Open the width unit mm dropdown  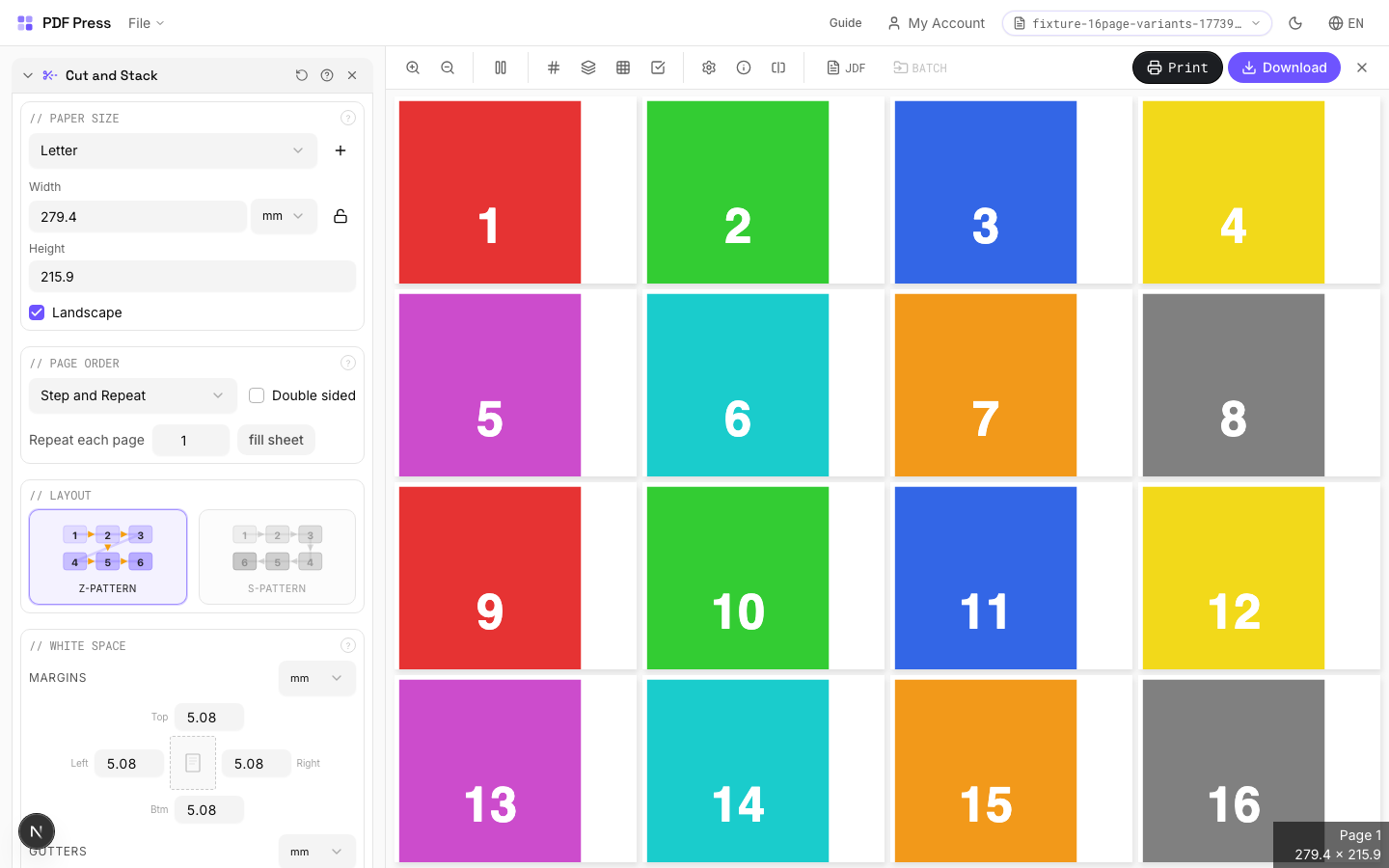[283, 216]
